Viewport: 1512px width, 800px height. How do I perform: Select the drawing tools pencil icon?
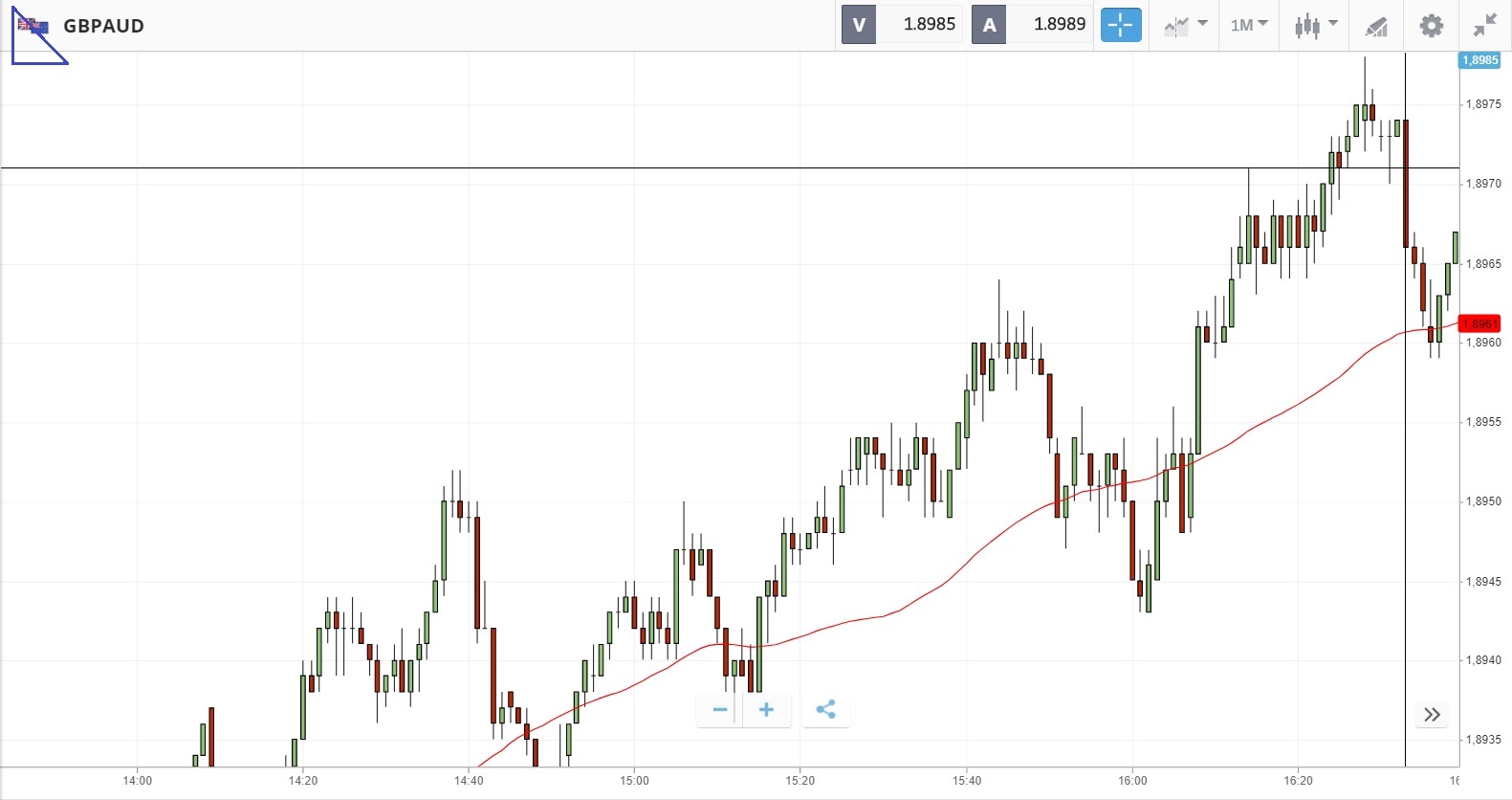click(x=1376, y=26)
